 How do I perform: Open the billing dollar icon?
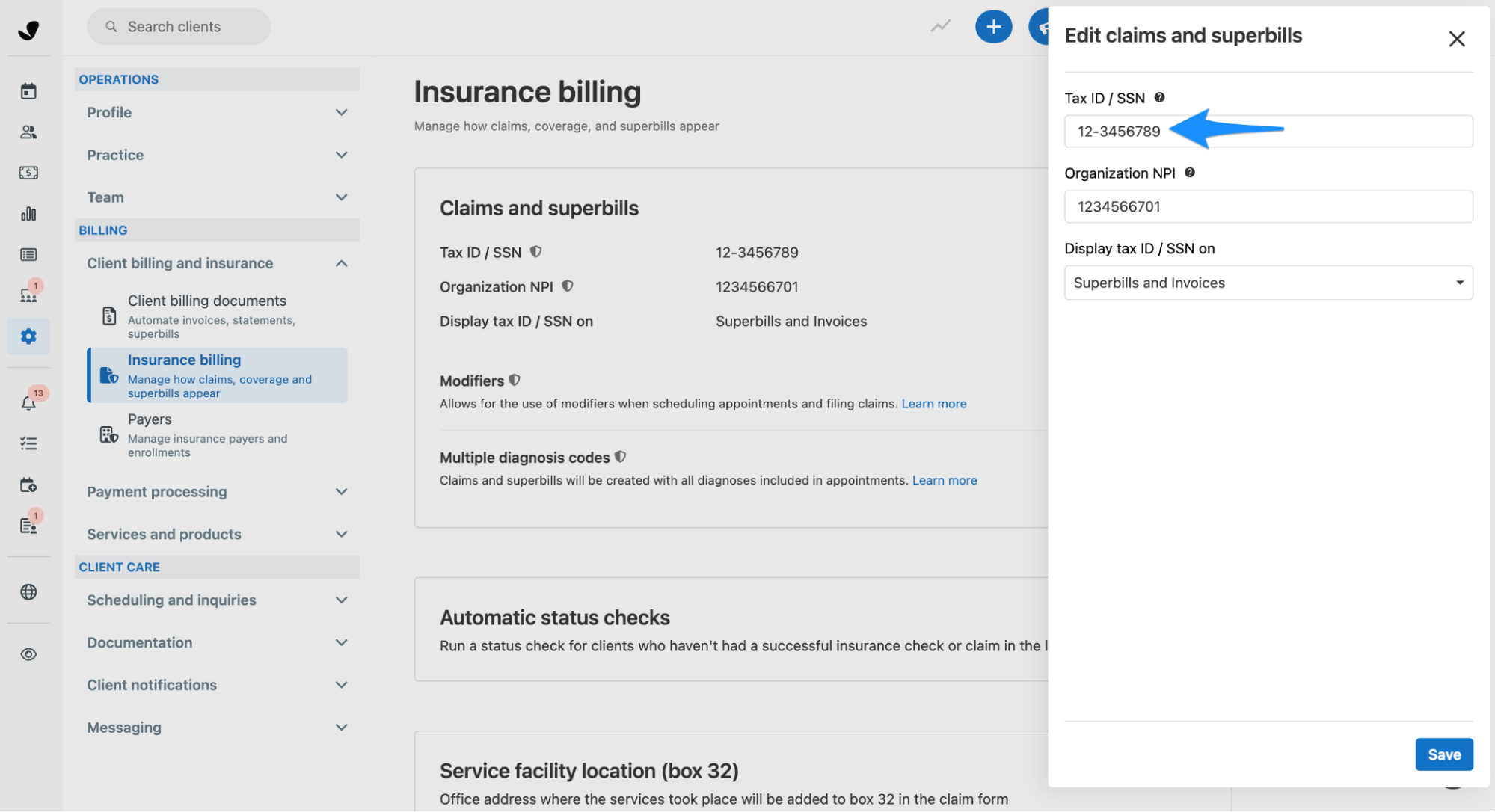28,173
